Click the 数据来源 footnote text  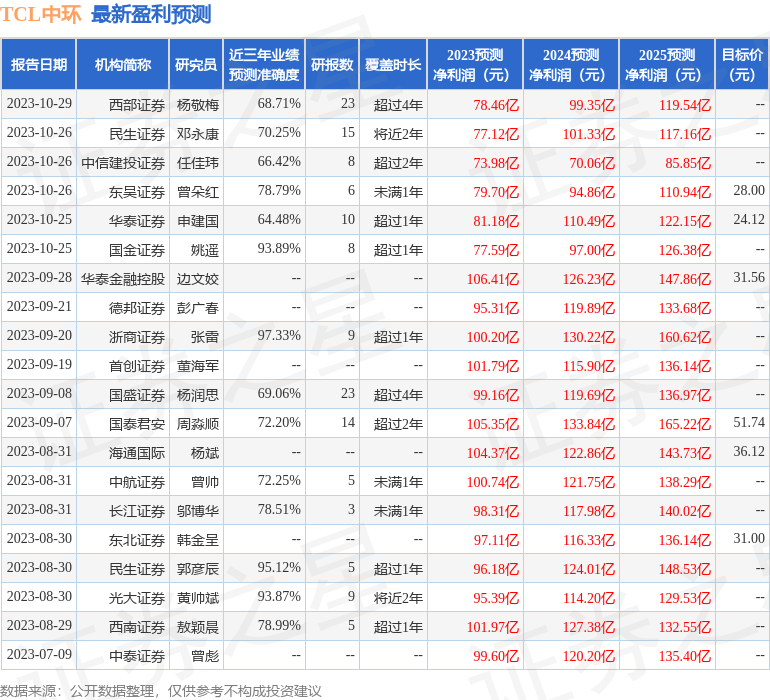coord(161,691)
